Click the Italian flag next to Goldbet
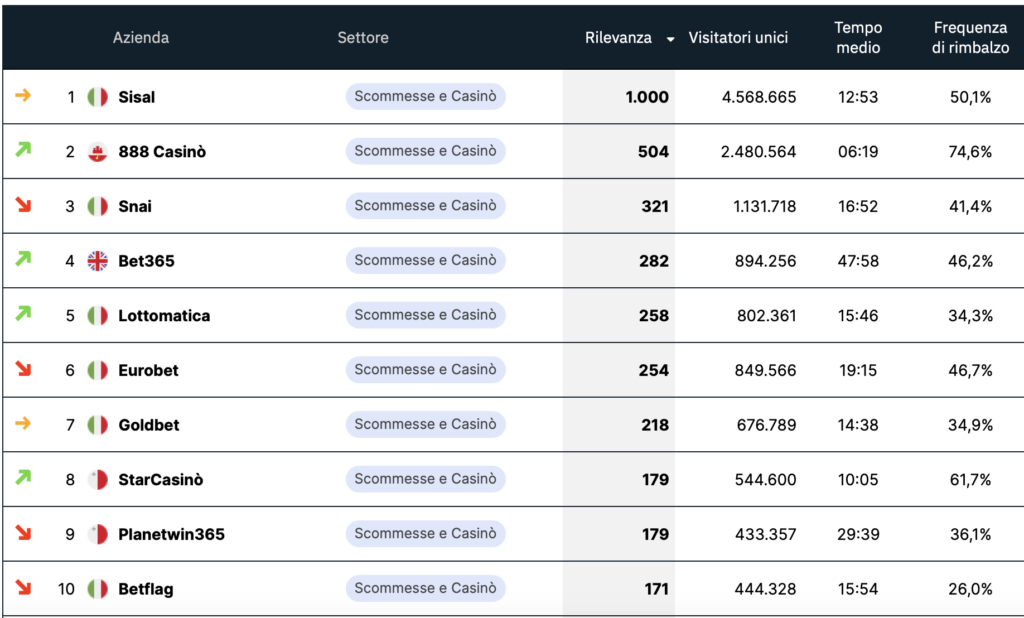The height and width of the screenshot is (618, 1024). [97, 425]
